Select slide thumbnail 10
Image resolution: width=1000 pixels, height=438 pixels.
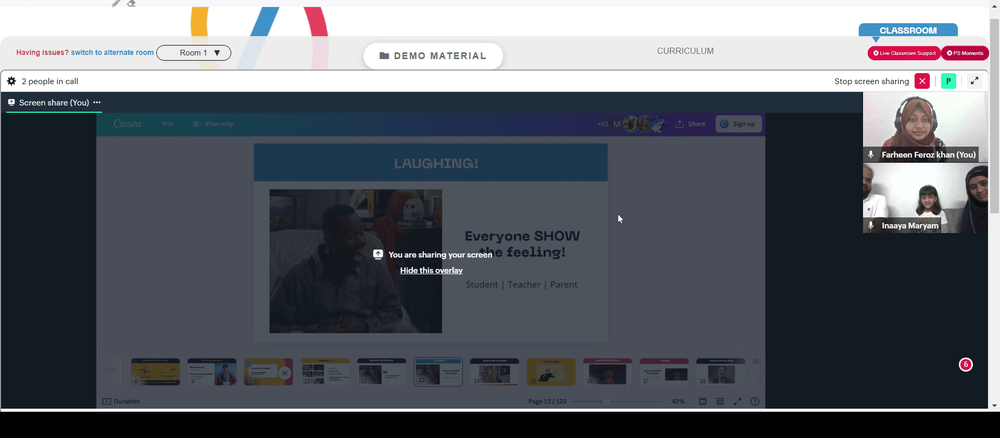coord(268,372)
